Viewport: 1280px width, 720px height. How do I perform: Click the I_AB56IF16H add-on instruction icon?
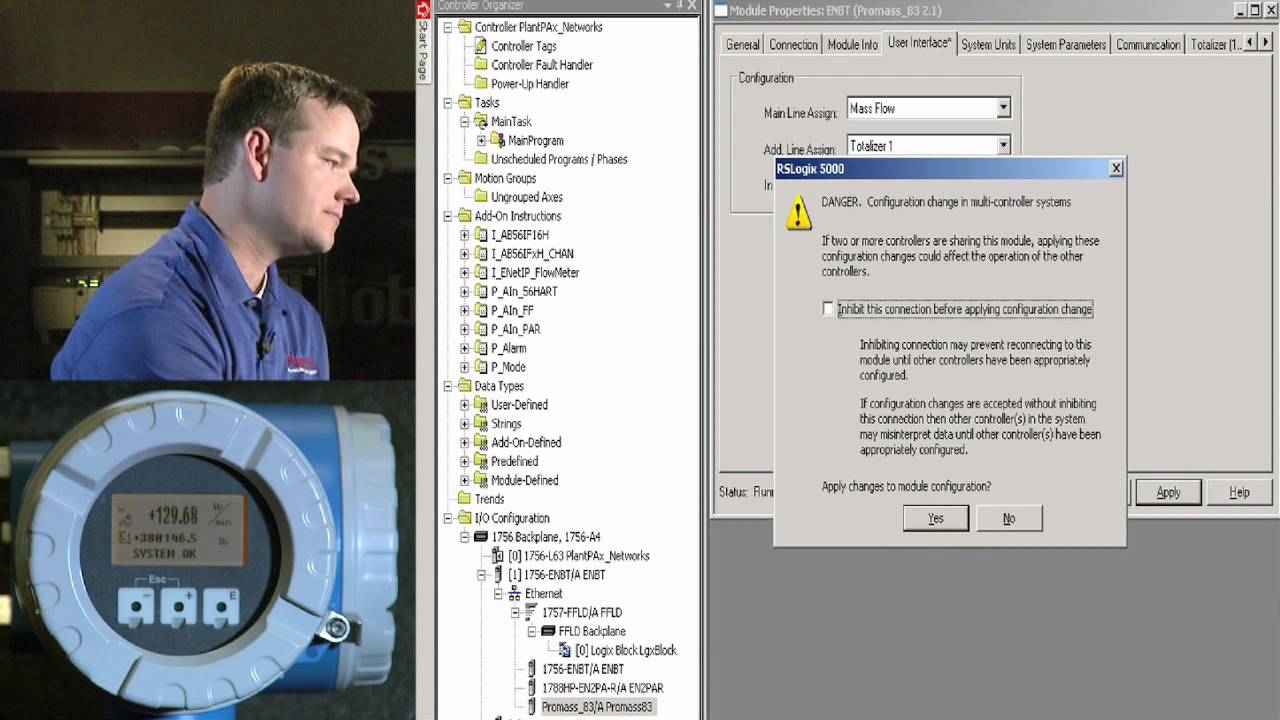[481, 235]
